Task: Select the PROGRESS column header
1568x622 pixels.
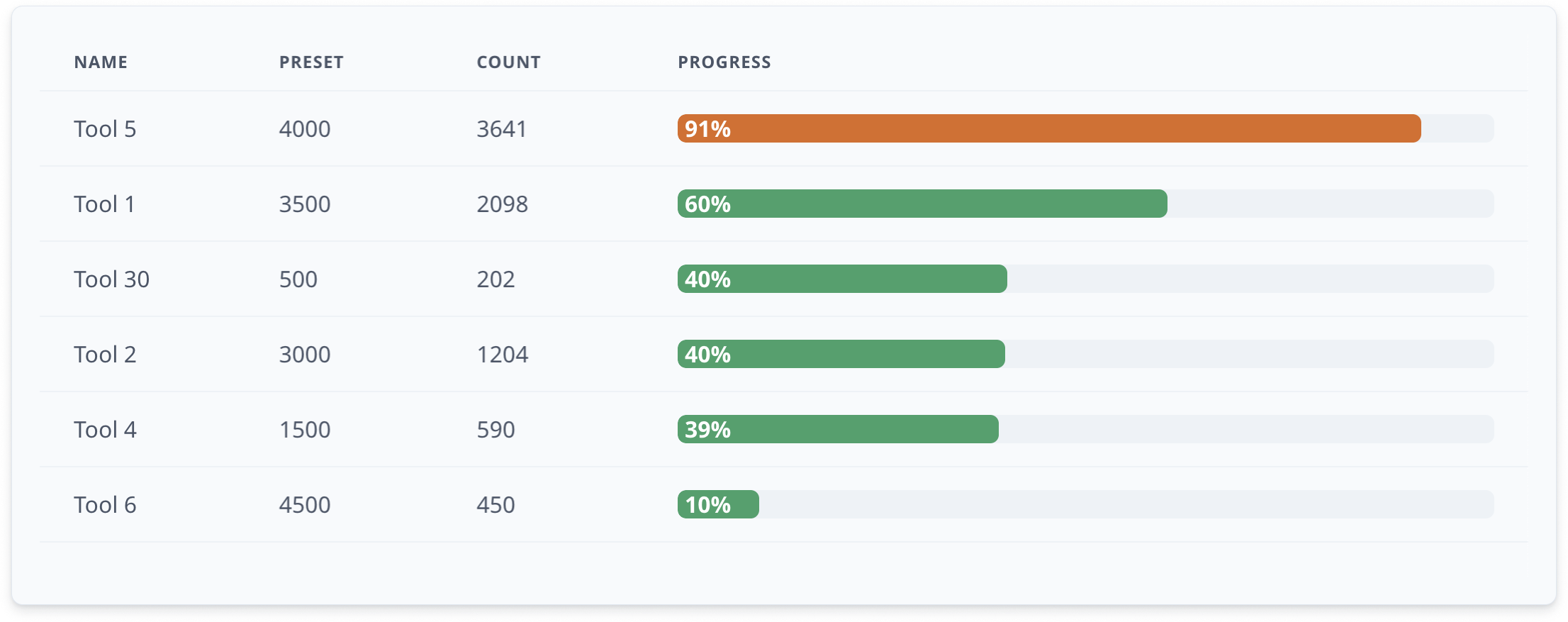Action: click(x=724, y=62)
